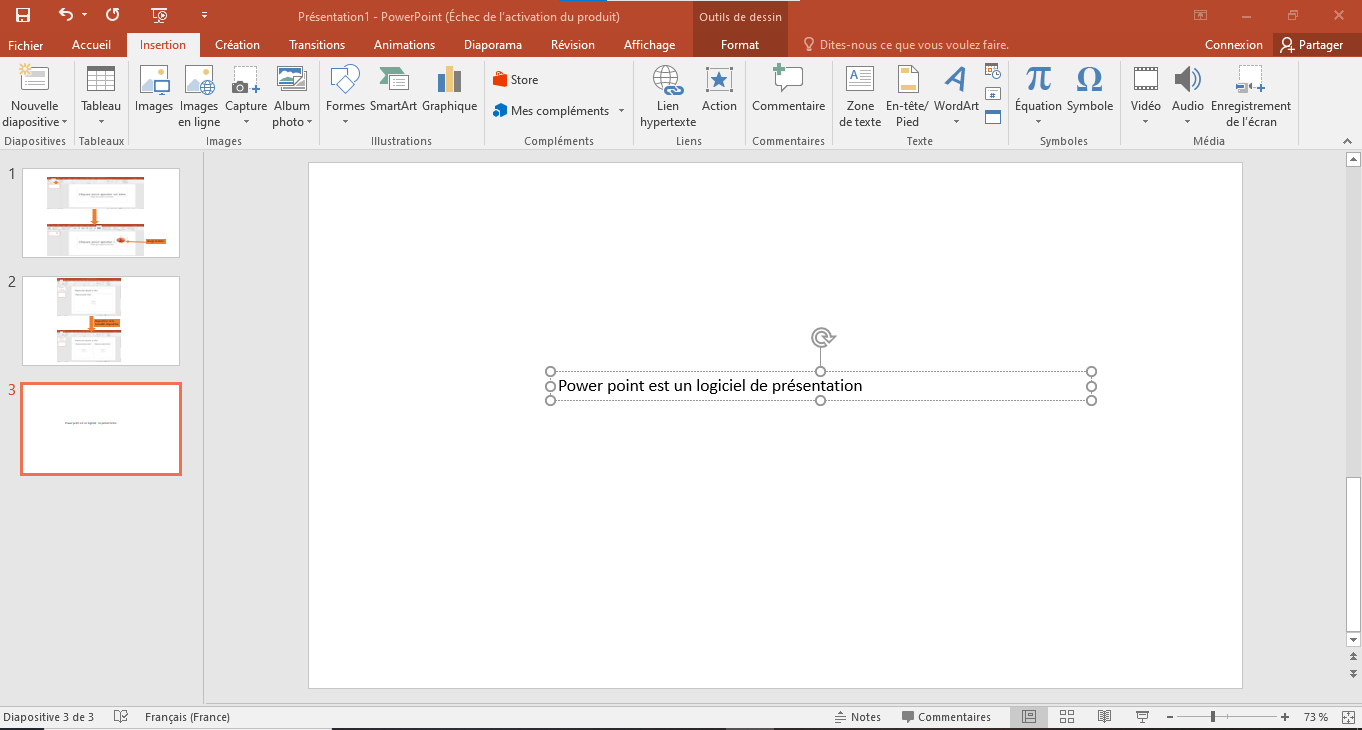Select slide 1 thumbnail
This screenshot has width=1362, height=730.
pyautogui.click(x=101, y=213)
